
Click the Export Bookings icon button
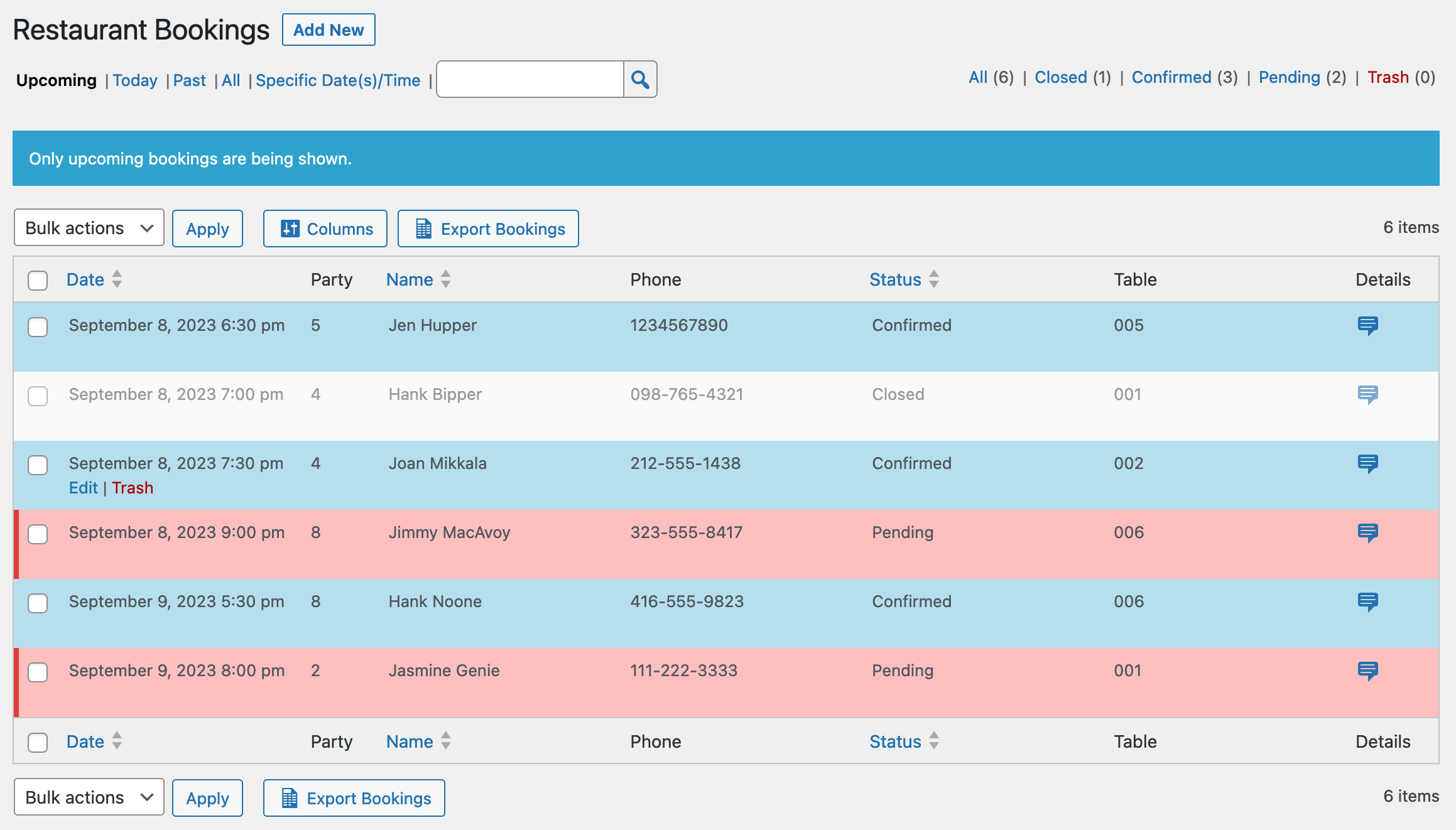pyautogui.click(x=421, y=229)
